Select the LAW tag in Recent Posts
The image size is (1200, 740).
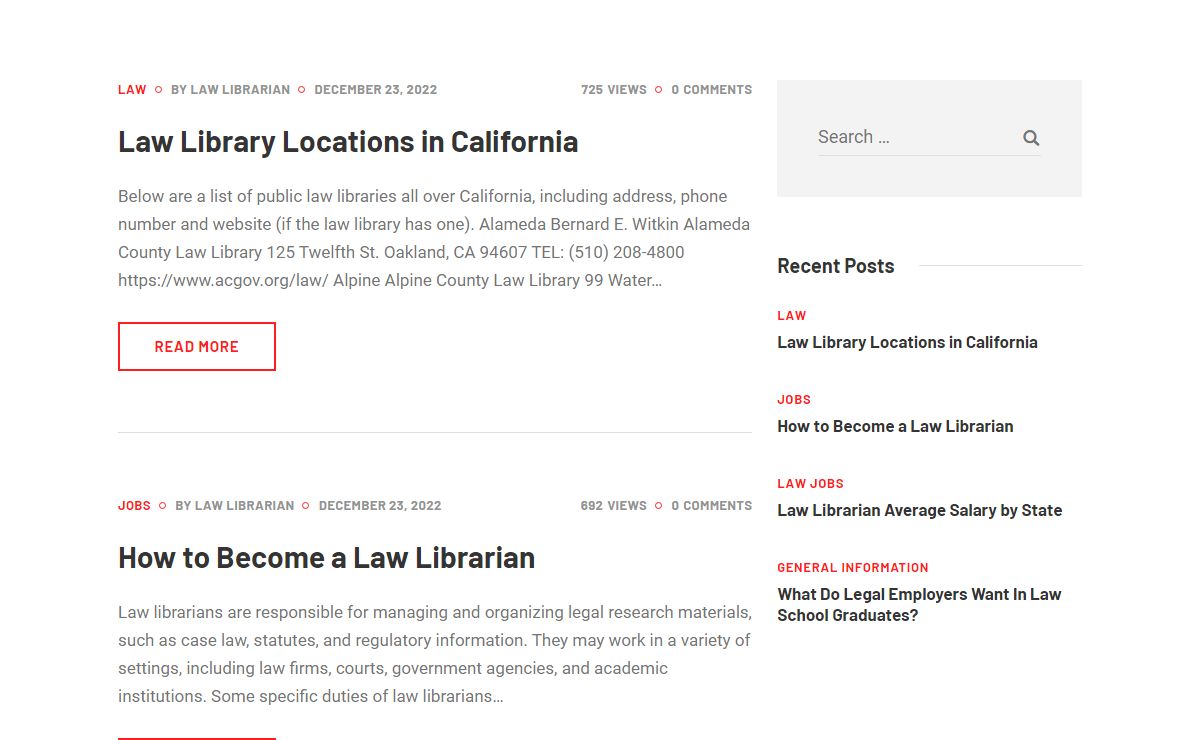click(x=791, y=315)
